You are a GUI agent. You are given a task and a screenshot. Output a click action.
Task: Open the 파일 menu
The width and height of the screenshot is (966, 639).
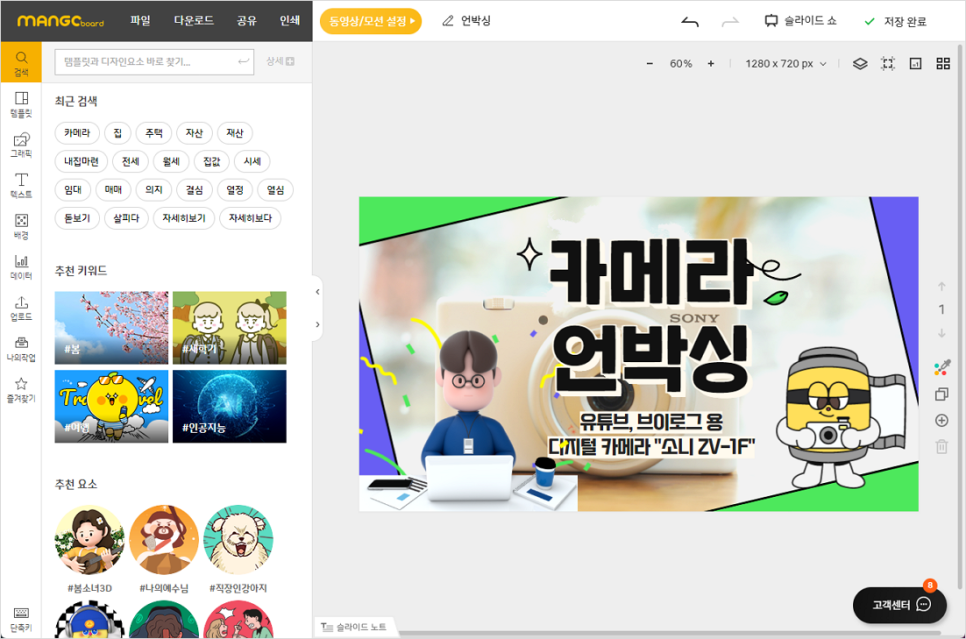pos(140,20)
